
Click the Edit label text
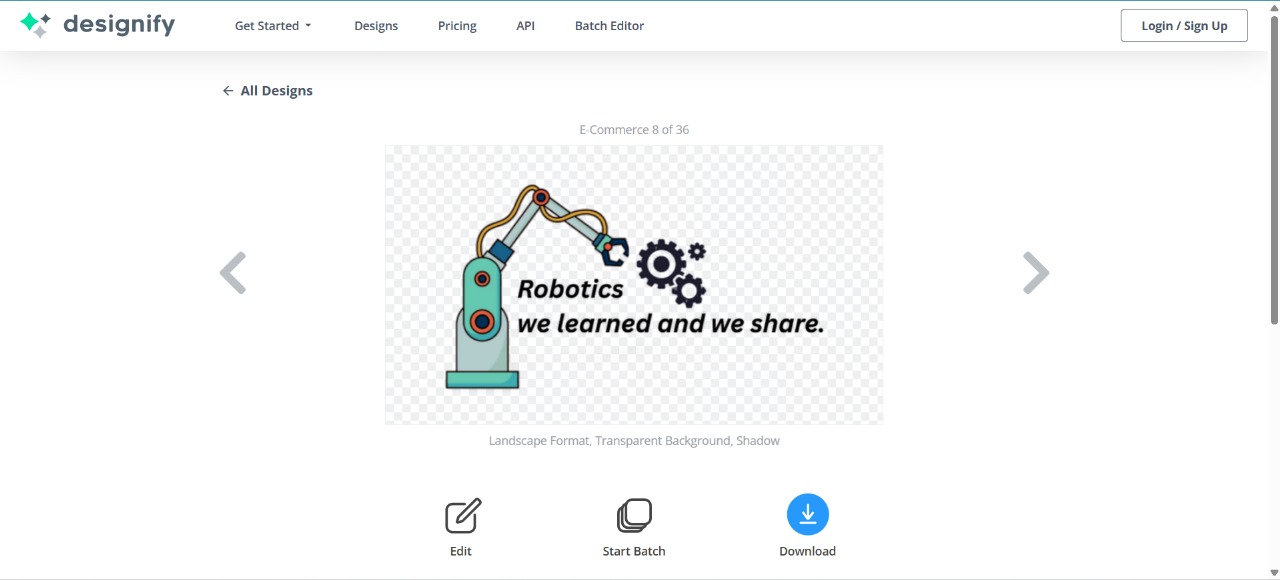(x=461, y=551)
